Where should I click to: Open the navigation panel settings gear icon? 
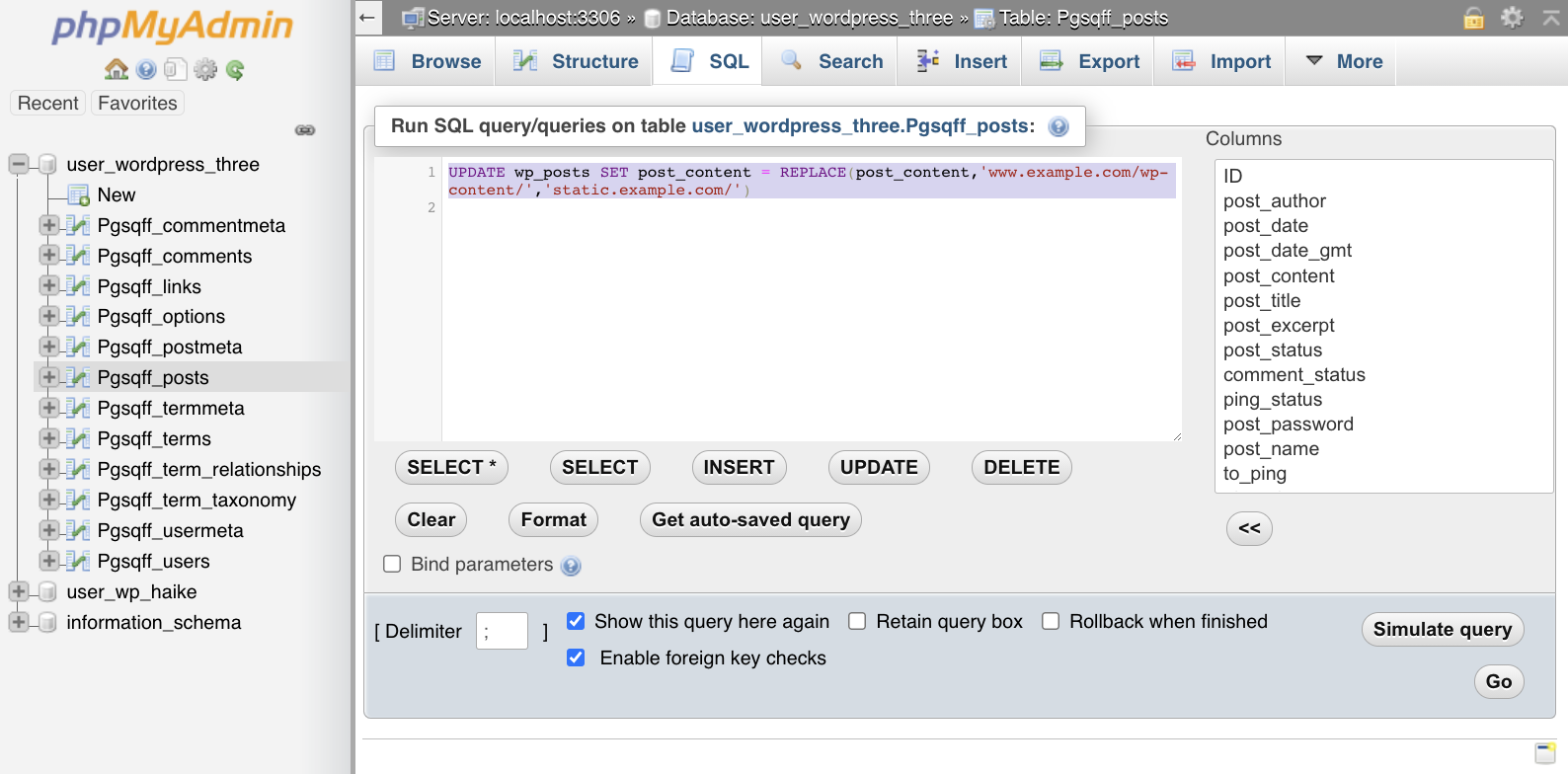[205, 69]
